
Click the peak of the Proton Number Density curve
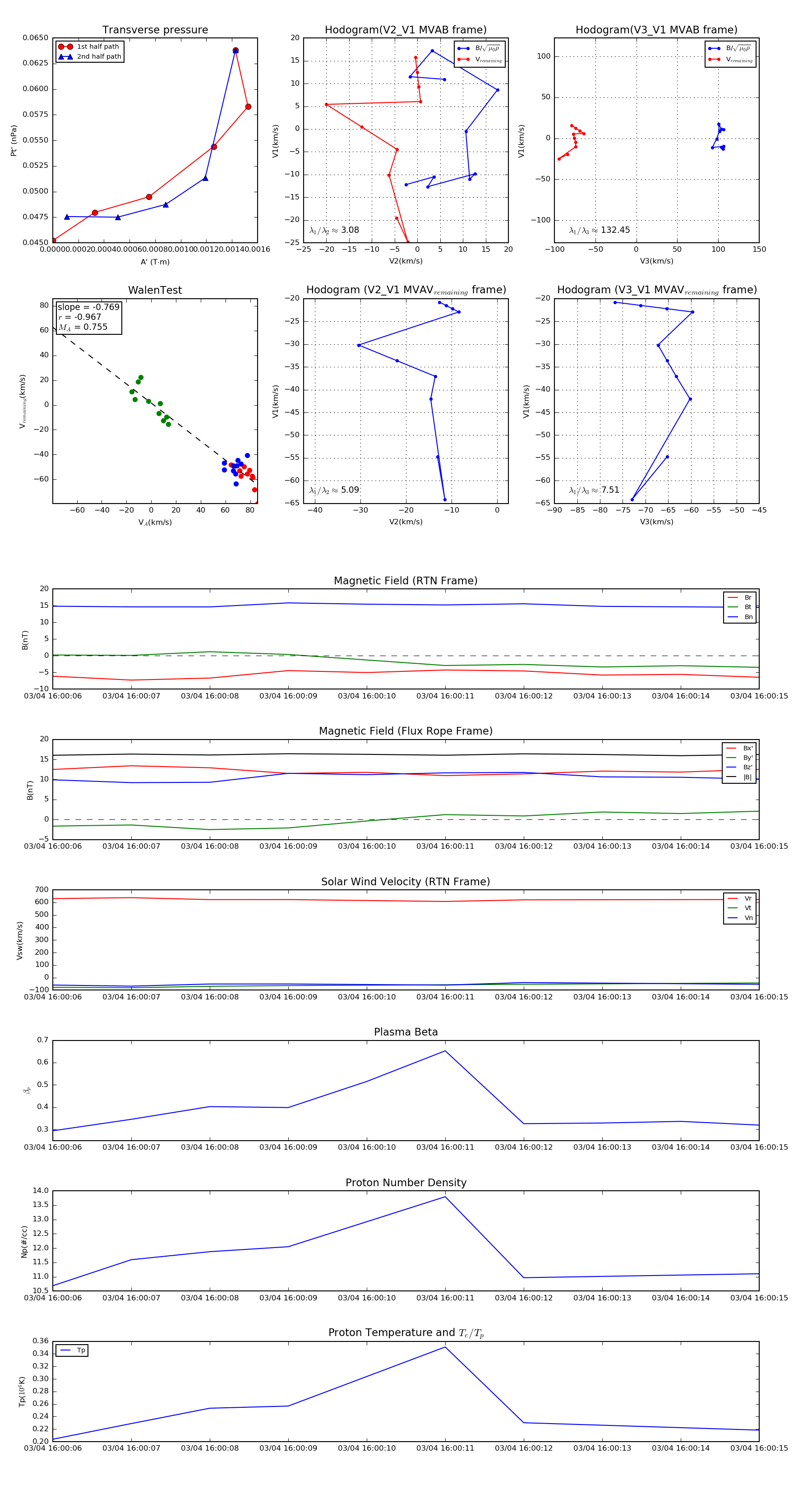(x=445, y=1197)
